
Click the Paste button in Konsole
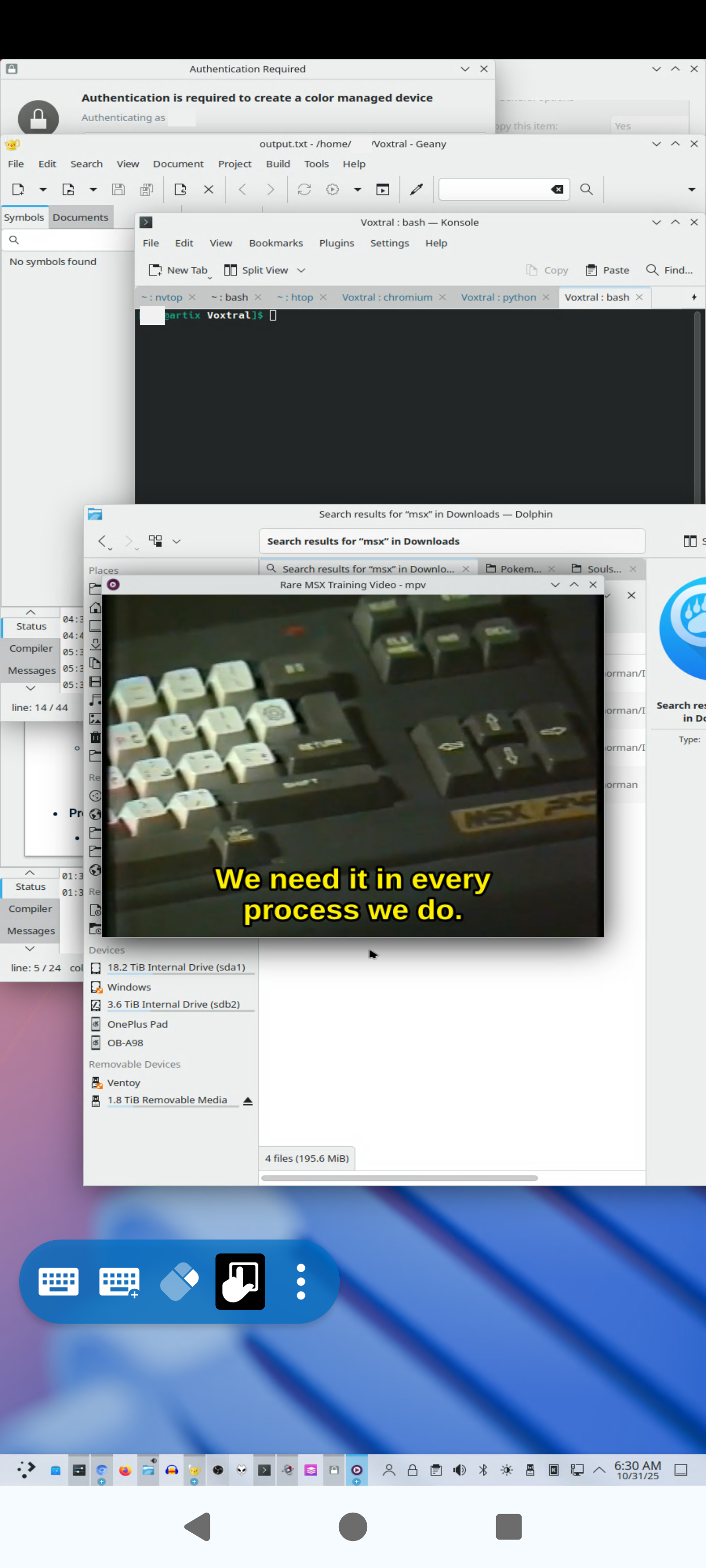pyautogui.click(x=607, y=270)
